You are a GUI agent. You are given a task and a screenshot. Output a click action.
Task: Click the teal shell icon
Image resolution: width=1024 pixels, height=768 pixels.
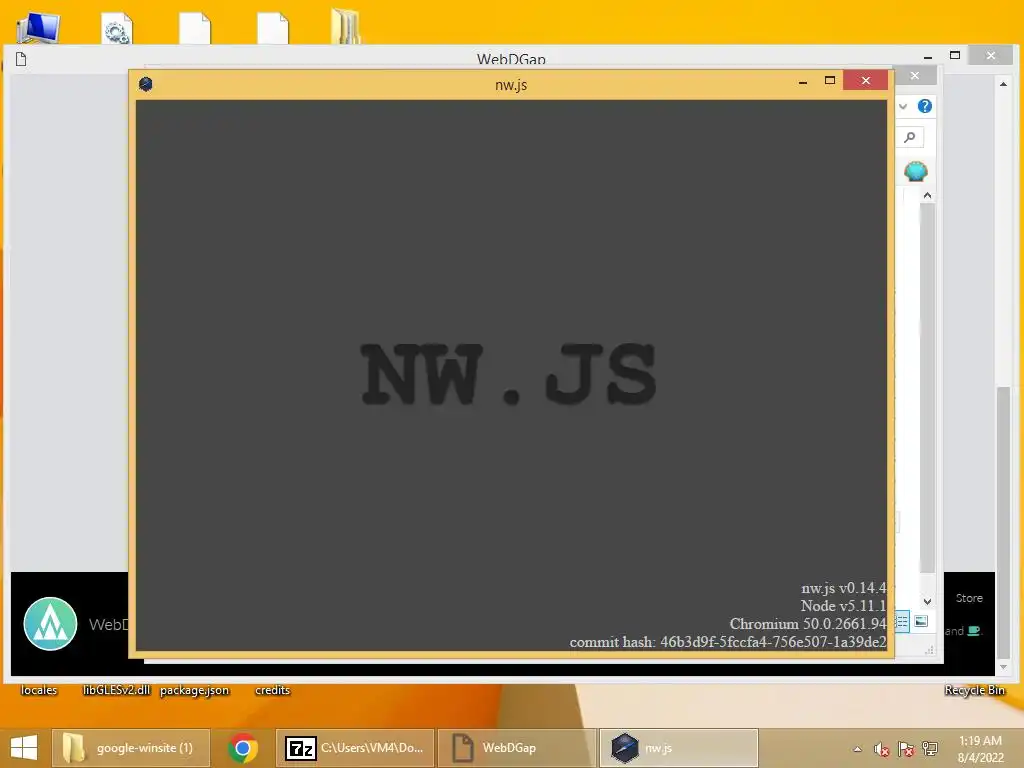(x=916, y=171)
